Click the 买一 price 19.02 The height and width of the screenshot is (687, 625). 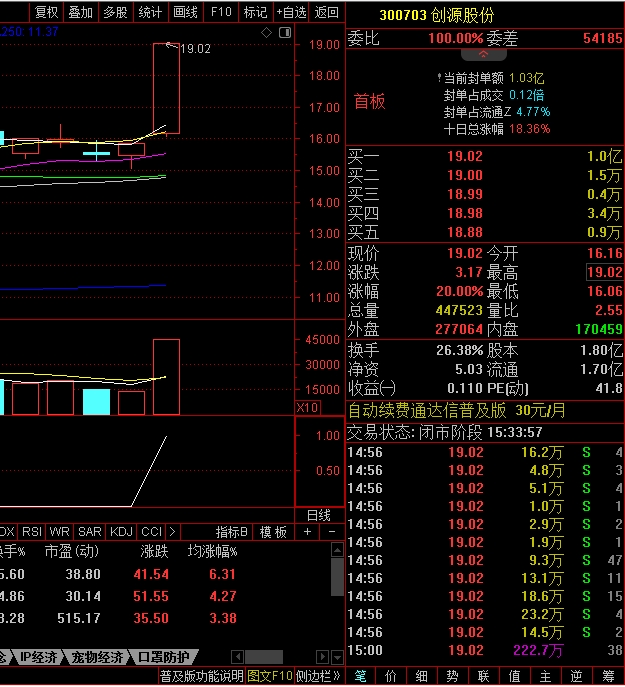[465, 156]
